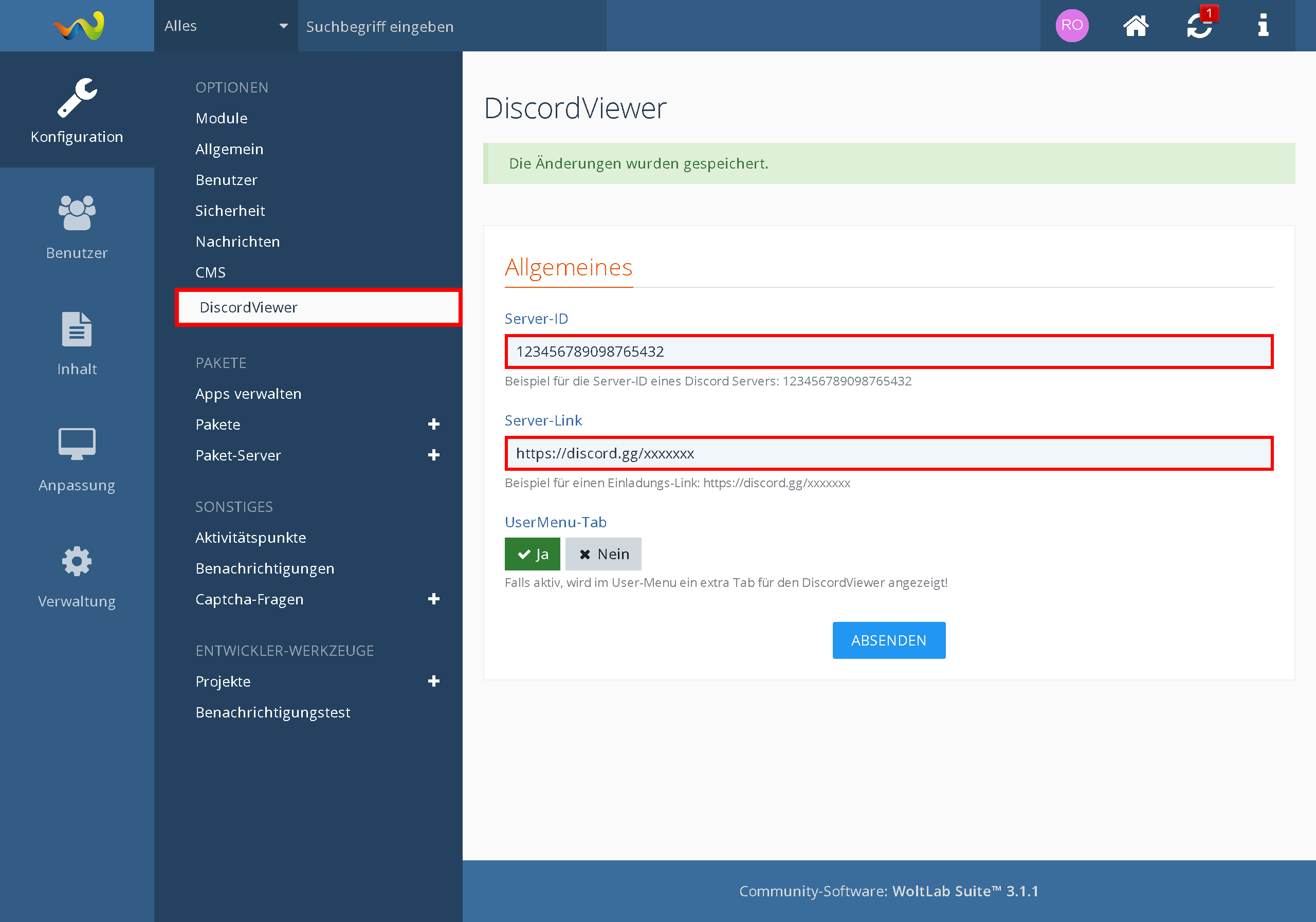The height and width of the screenshot is (922, 1316).
Task: Click the Suchbegriff eingeben search field
Action: [452, 26]
